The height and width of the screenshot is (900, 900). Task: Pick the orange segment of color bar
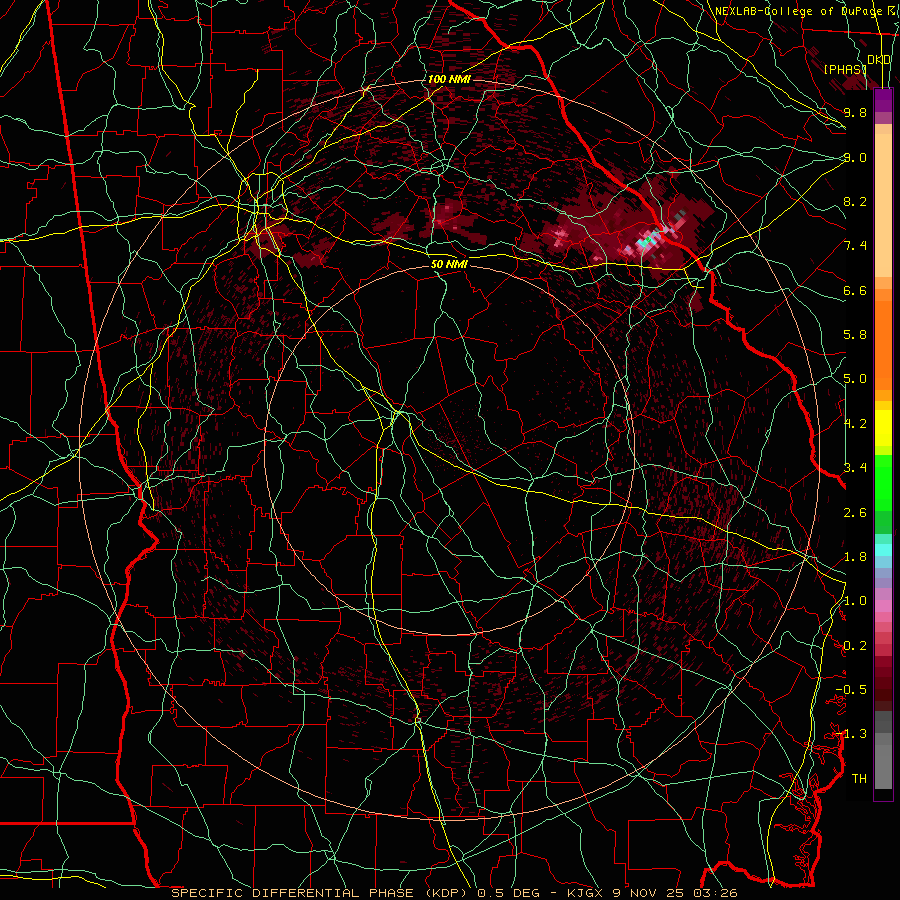pyautogui.click(x=883, y=344)
